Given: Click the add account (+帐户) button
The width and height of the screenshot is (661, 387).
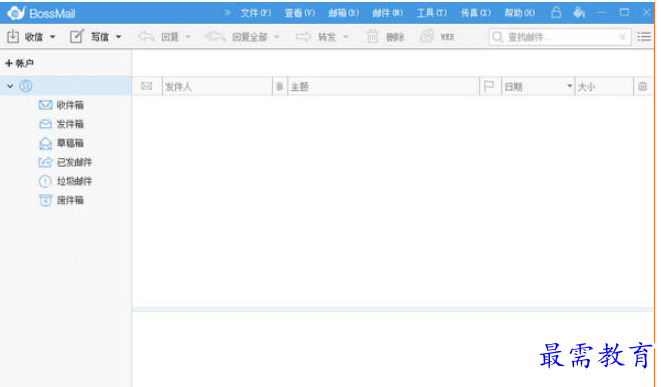Looking at the screenshot, I should tap(19, 63).
